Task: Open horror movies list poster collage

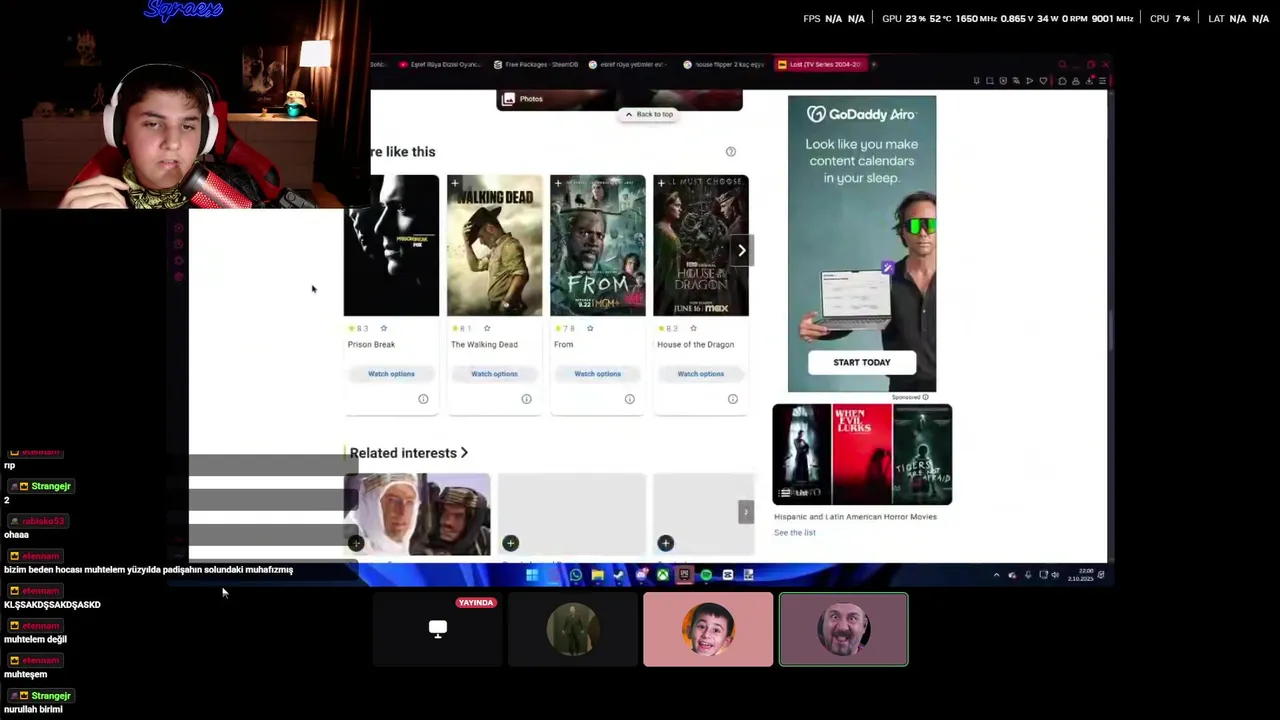Action: [862, 454]
